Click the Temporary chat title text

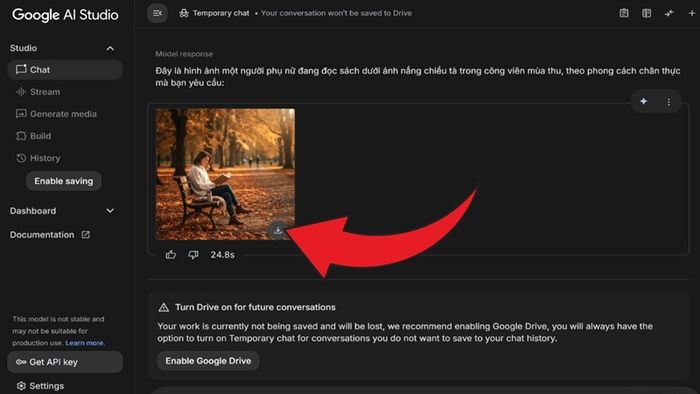(x=221, y=13)
